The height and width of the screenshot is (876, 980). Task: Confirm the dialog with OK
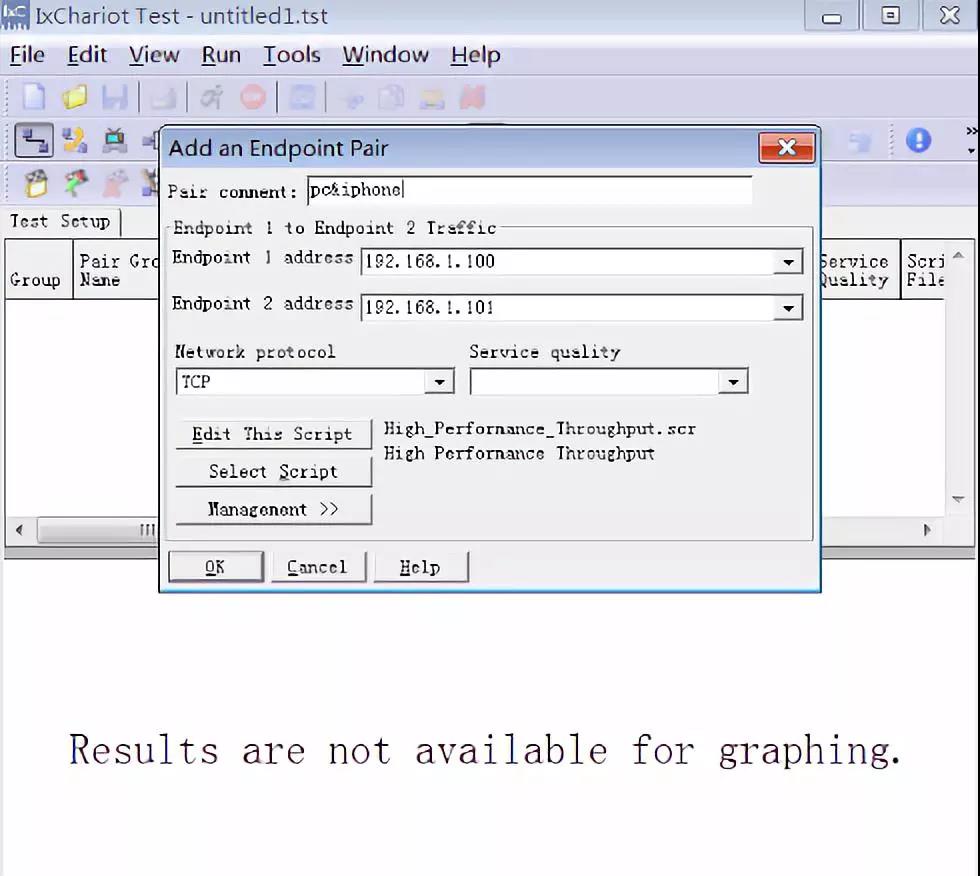[216, 567]
